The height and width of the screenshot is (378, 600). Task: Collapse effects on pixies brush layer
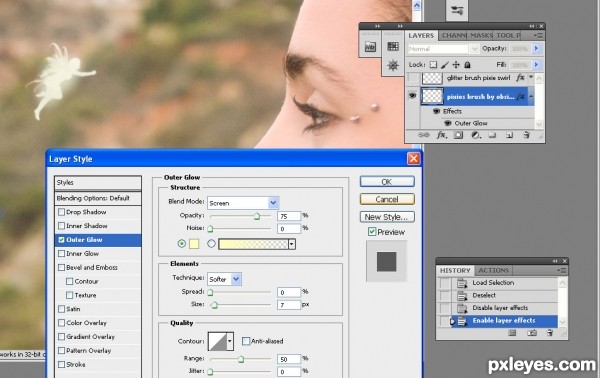(x=531, y=96)
